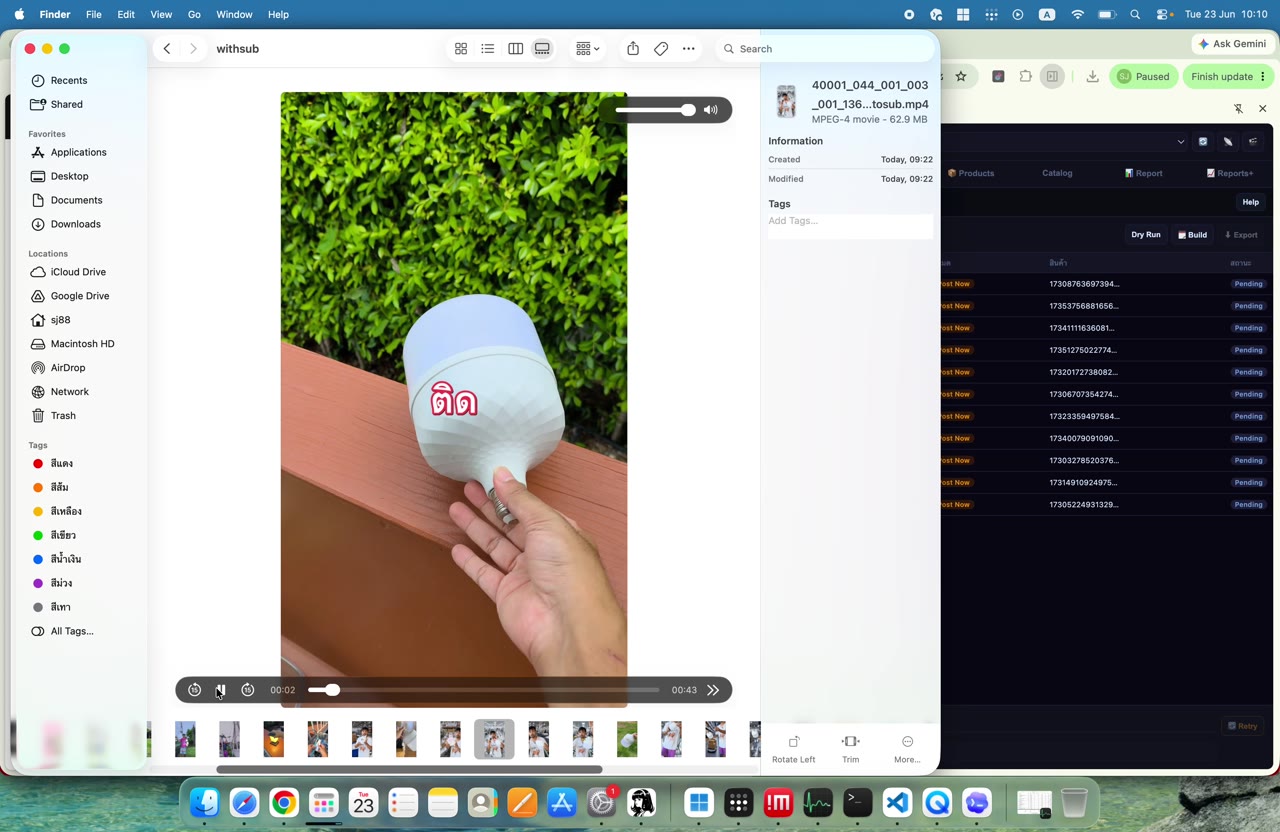Adjust the video volume slider
The height and width of the screenshot is (832, 1280).
[x=655, y=110]
